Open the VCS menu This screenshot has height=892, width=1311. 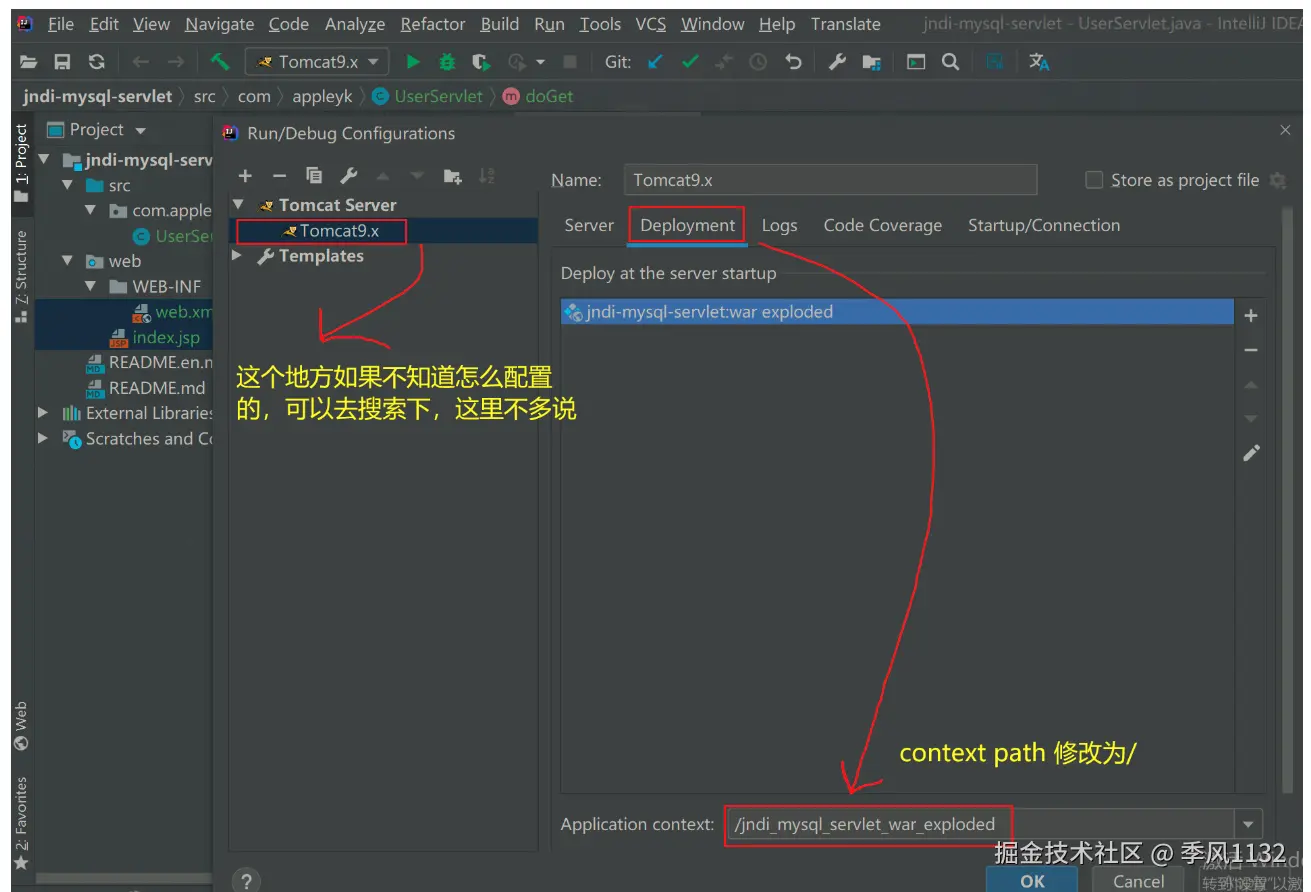pos(651,24)
